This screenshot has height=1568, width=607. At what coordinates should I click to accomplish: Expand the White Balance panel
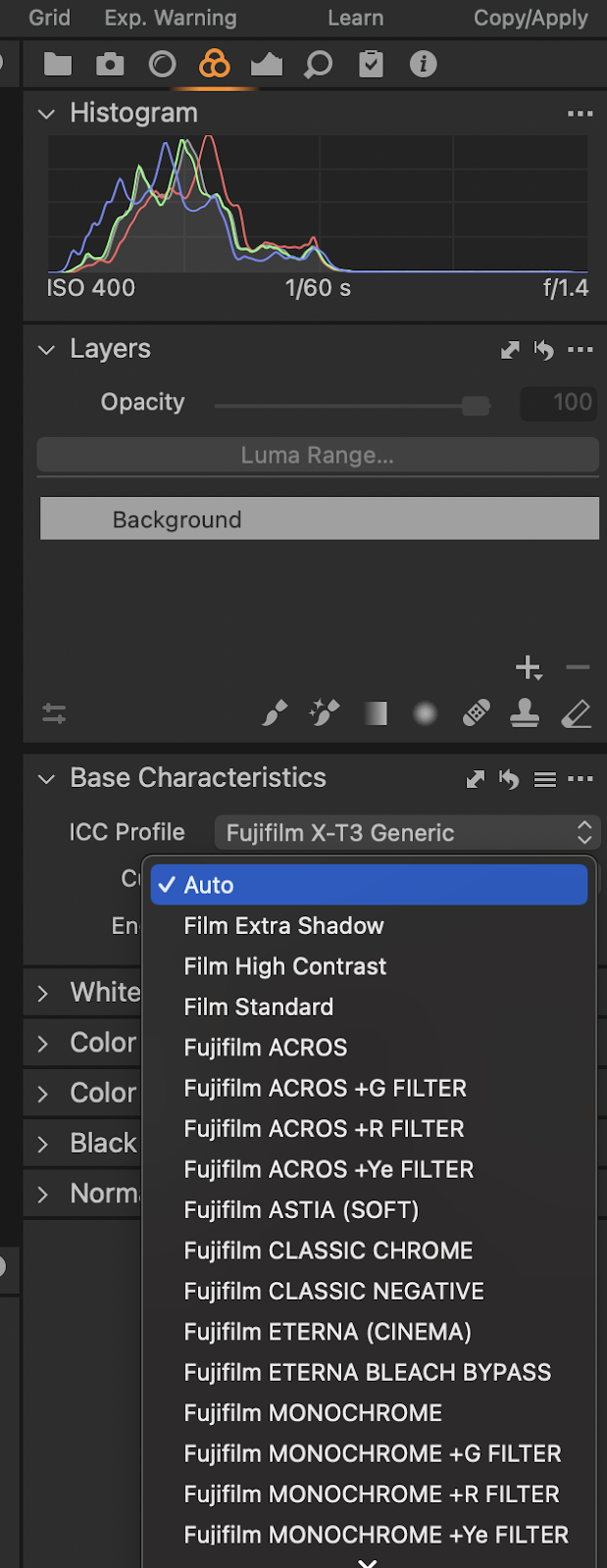click(x=42, y=994)
